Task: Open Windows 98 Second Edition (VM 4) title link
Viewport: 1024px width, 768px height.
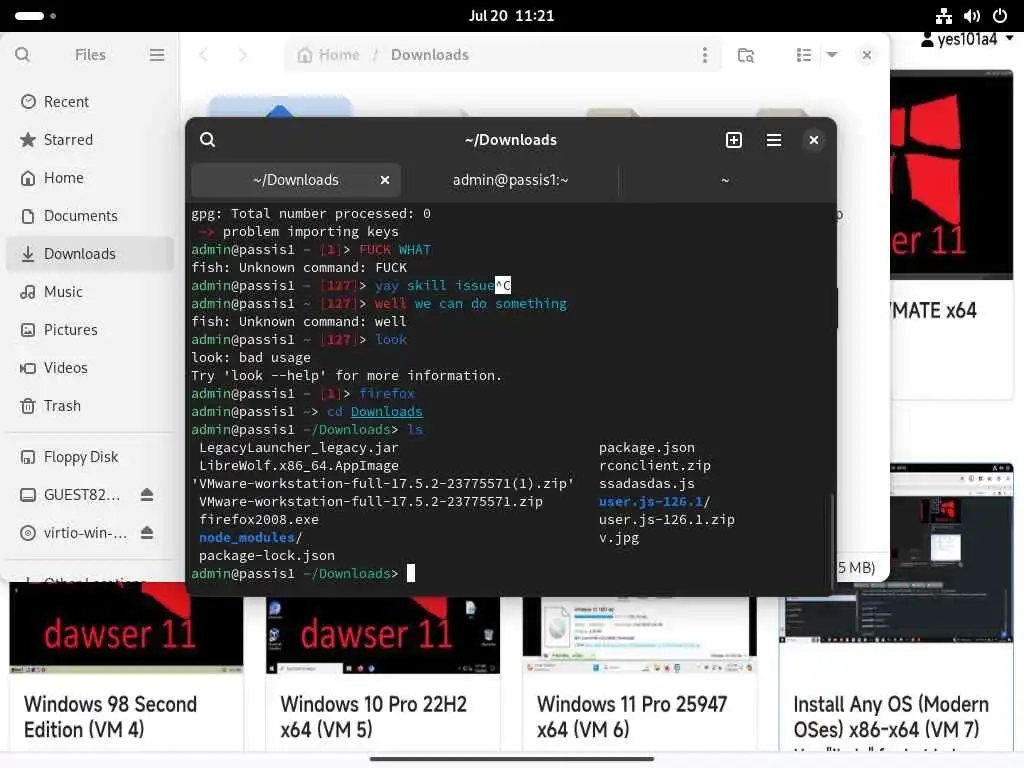Action: [x=110, y=716]
